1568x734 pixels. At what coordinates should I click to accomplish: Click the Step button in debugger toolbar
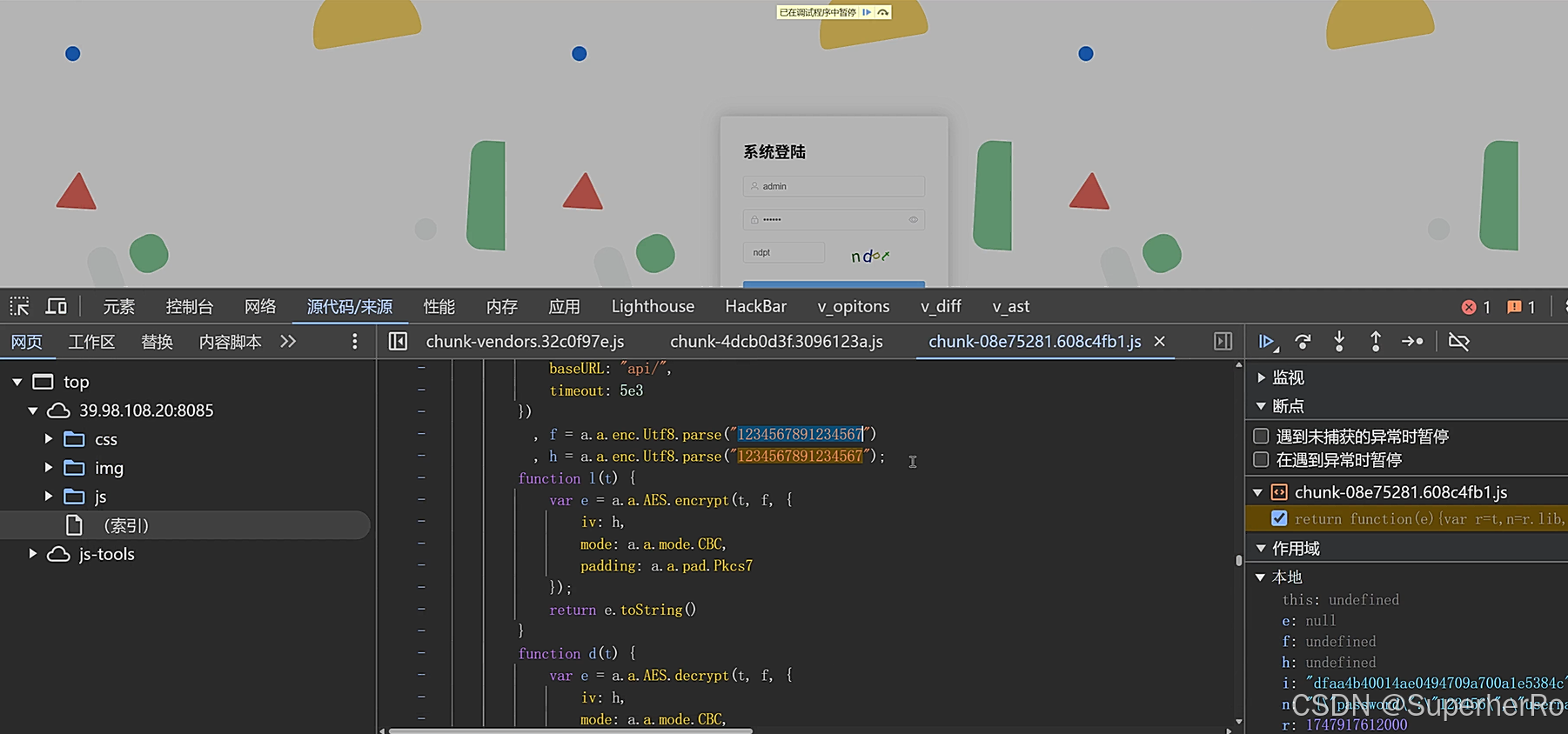[1412, 342]
